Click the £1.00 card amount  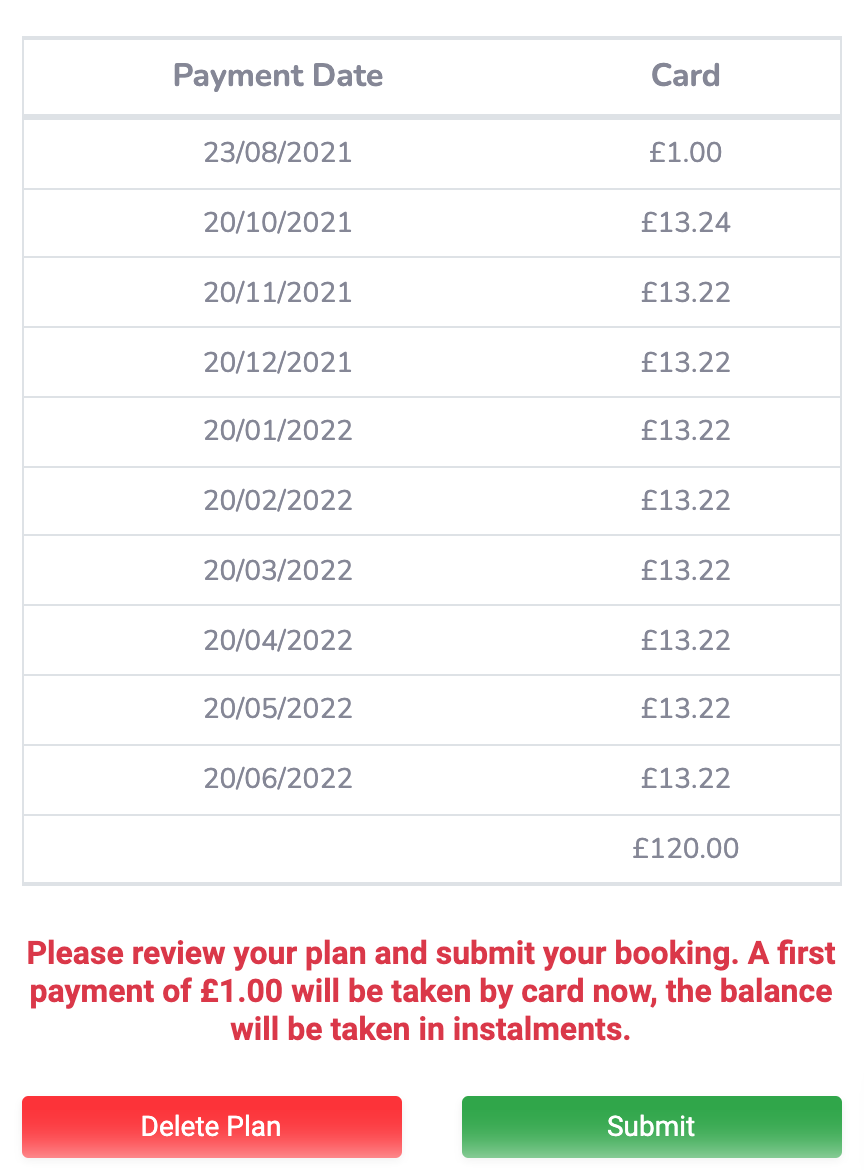pos(686,153)
